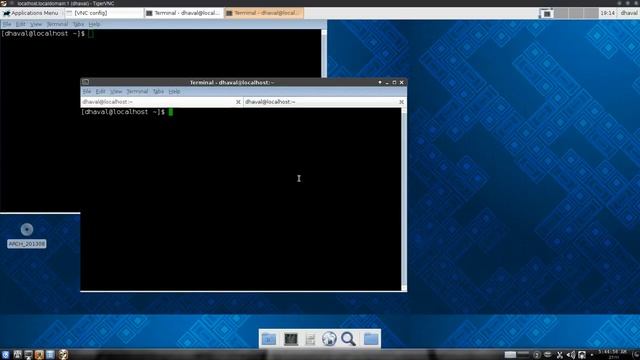Switch to third workspace in pager
This screenshot has height=360, width=640.
pos(576,13)
